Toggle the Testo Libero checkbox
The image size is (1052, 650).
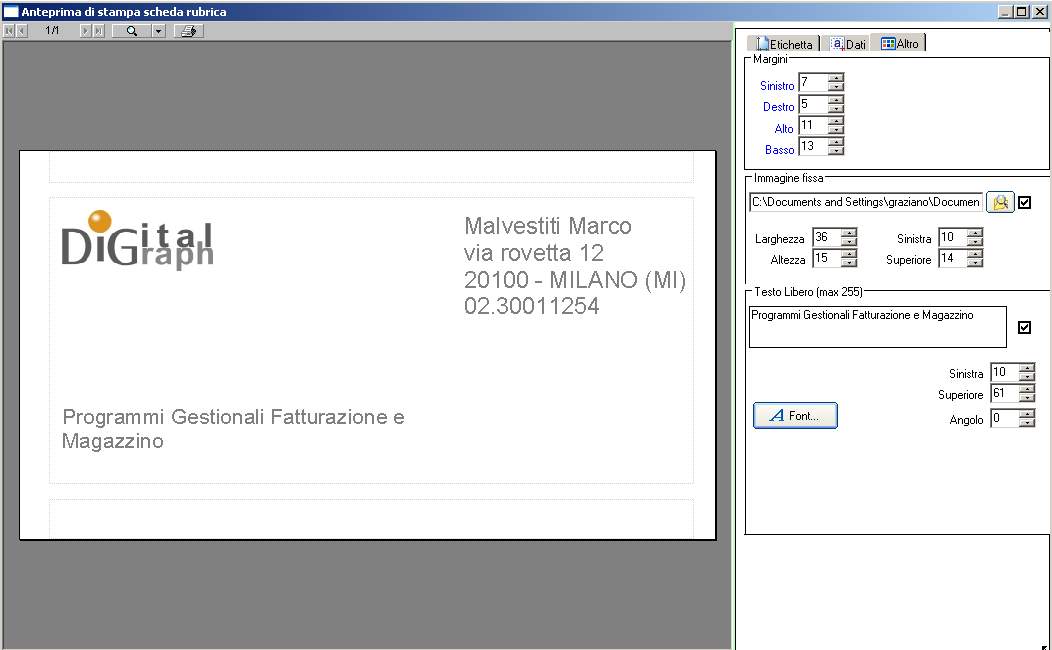coord(1024,327)
